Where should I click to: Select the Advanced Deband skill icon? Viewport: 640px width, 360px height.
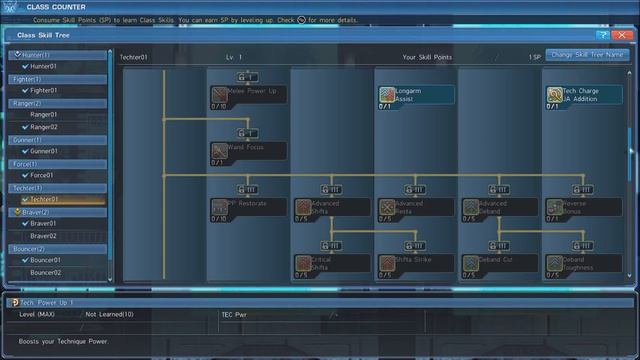(471, 207)
